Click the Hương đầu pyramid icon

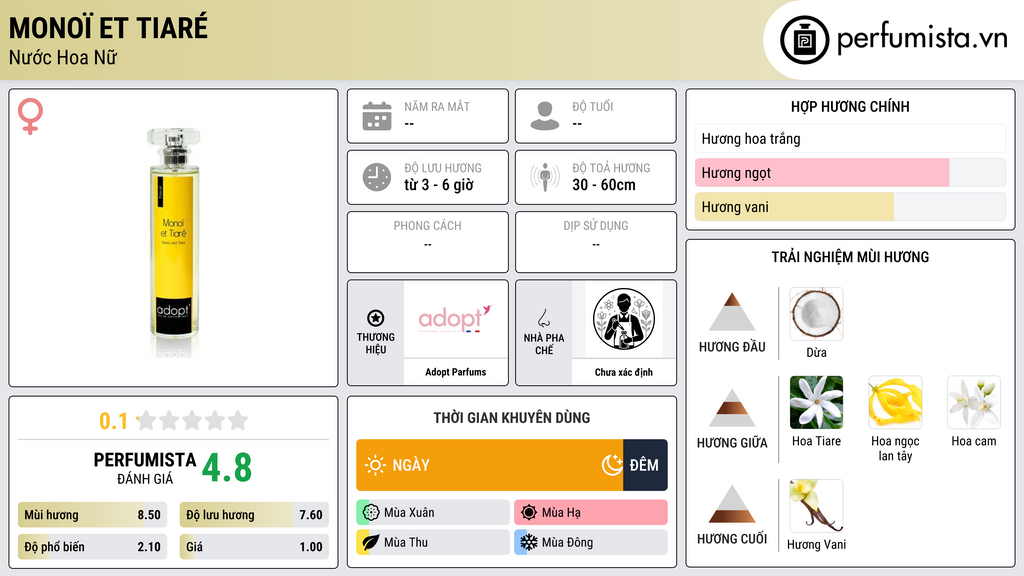(732, 312)
